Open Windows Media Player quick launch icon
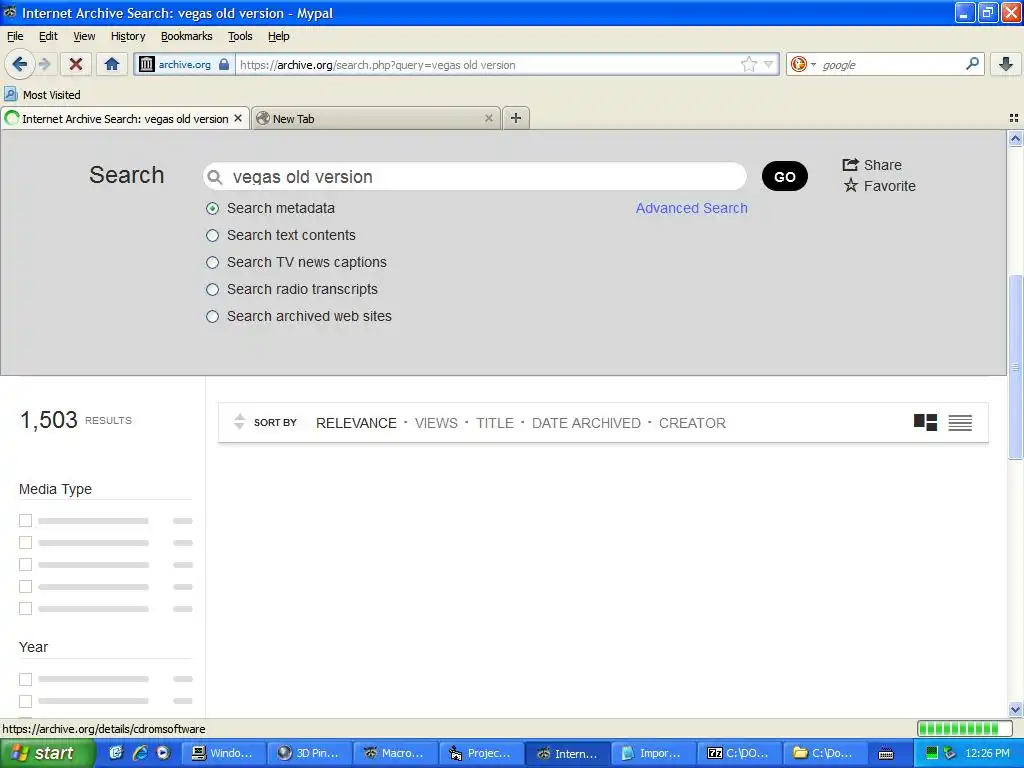1024x768 pixels. 163,753
